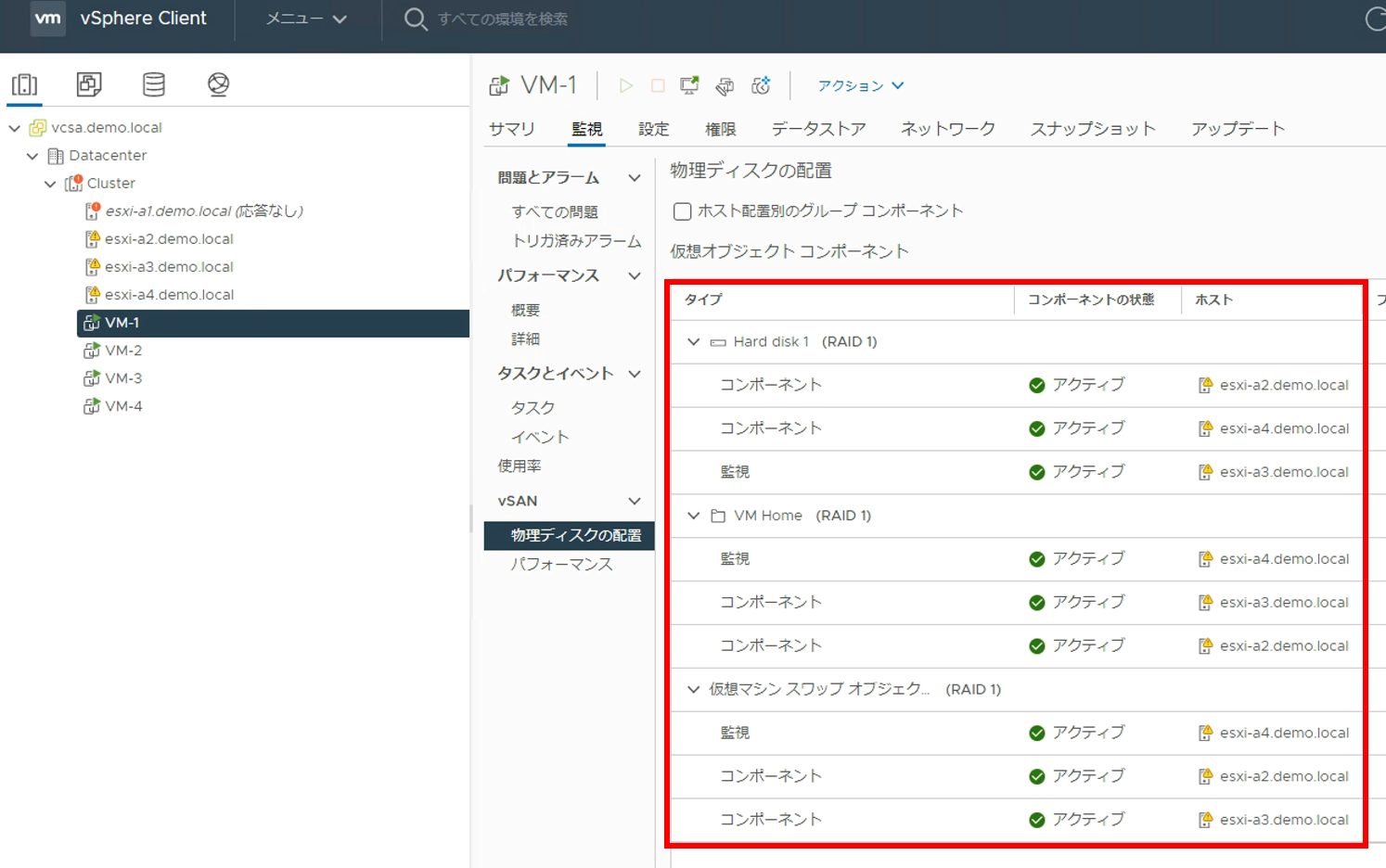Click the vm logo in header

pyautogui.click(x=48, y=18)
